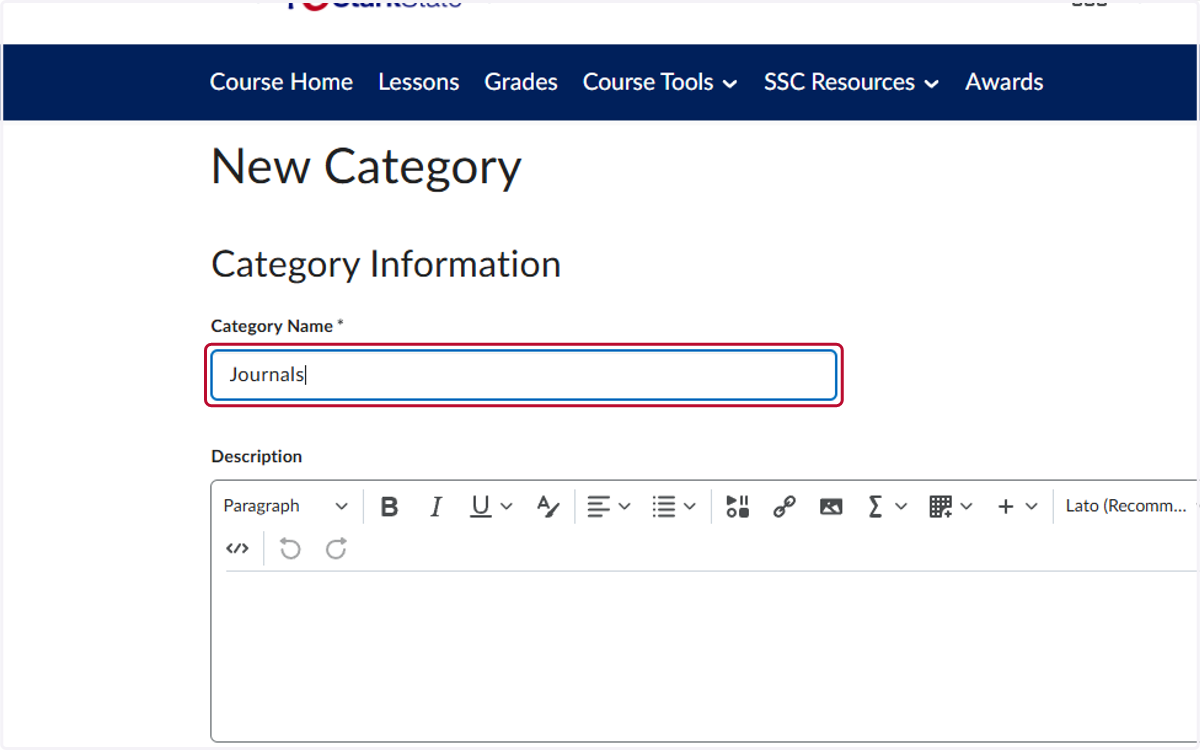Apply Underline formatting

click(481, 507)
